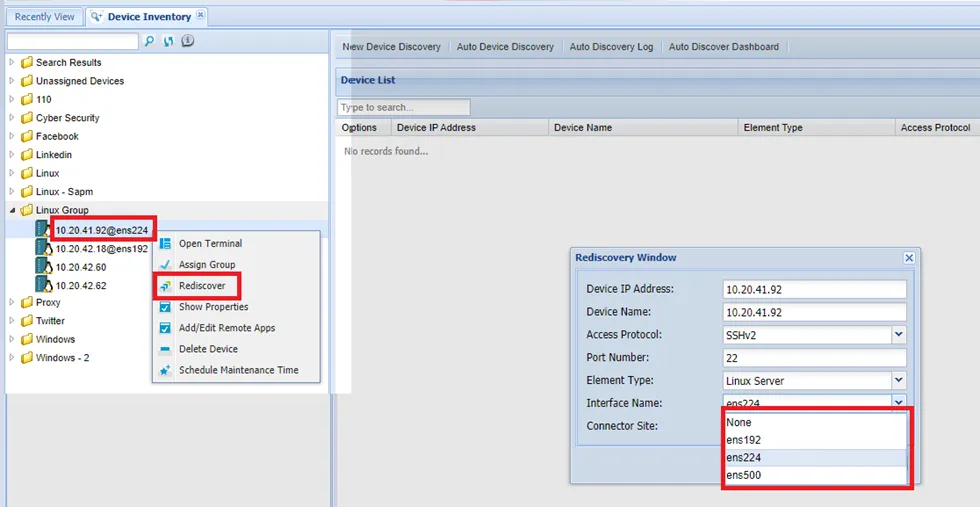980x507 pixels.
Task: Close the Rediscovery Window
Action: 909,258
